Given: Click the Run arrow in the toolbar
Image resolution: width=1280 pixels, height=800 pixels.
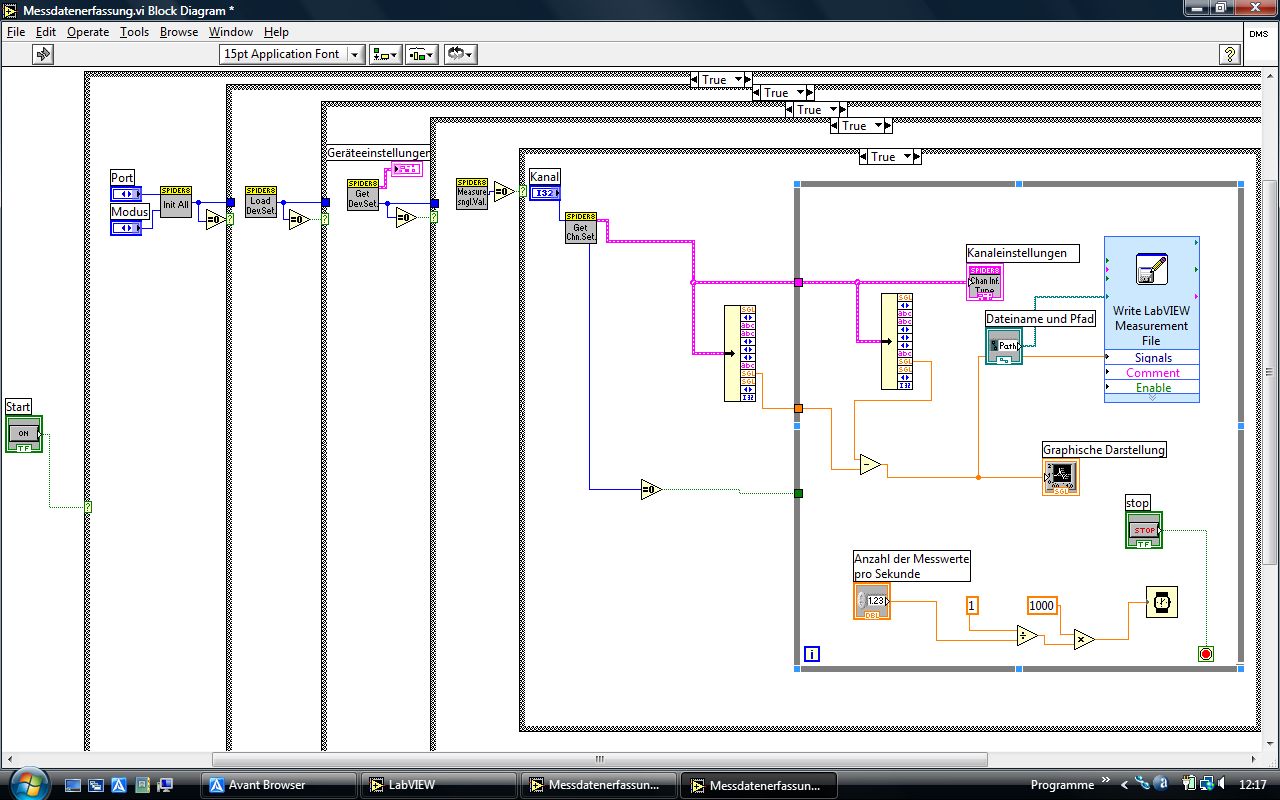Looking at the screenshot, I should [43, 55].
